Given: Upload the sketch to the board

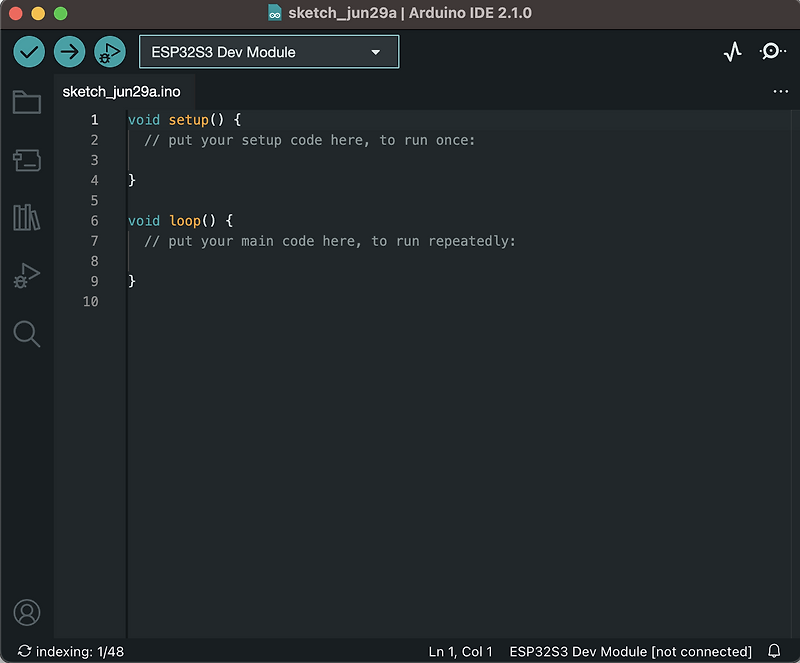Looking at the screenshot, I should point(68,51).
